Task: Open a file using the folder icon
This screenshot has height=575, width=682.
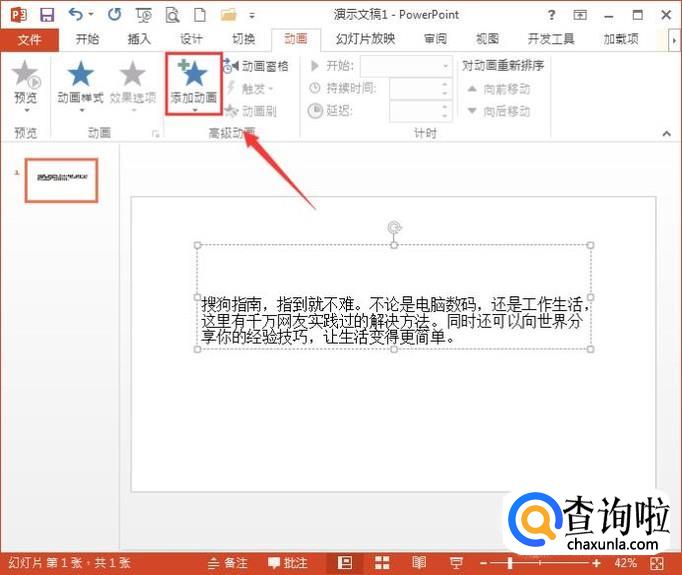Action: click(228, 15)
